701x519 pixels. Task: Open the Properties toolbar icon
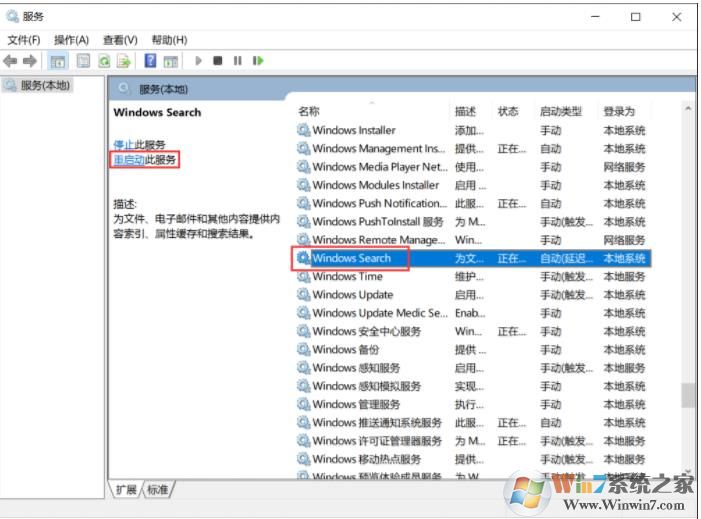83,61
